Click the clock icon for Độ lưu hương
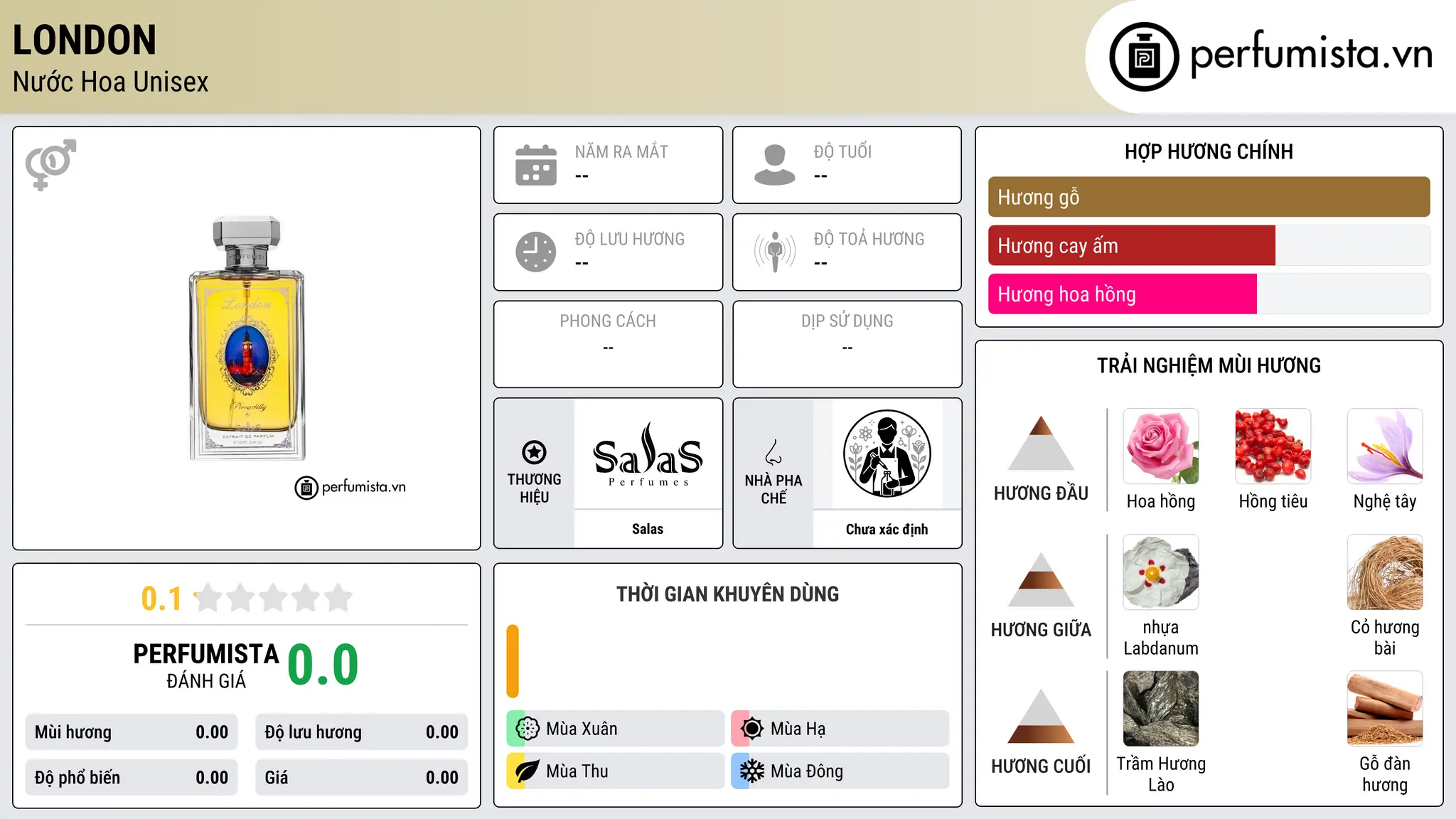Image resolution: width=1456 pixels, height=819 pixels. (x=536, y=252)
